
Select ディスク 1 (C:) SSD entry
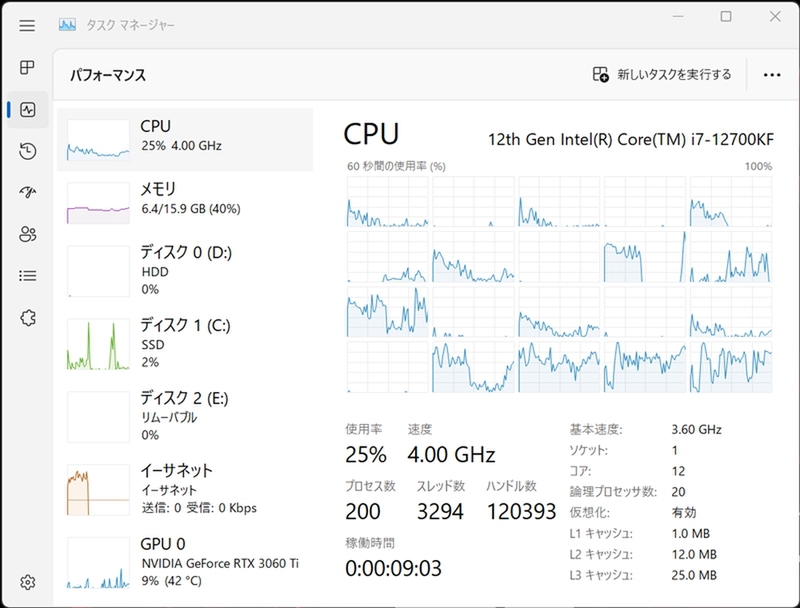185,343
